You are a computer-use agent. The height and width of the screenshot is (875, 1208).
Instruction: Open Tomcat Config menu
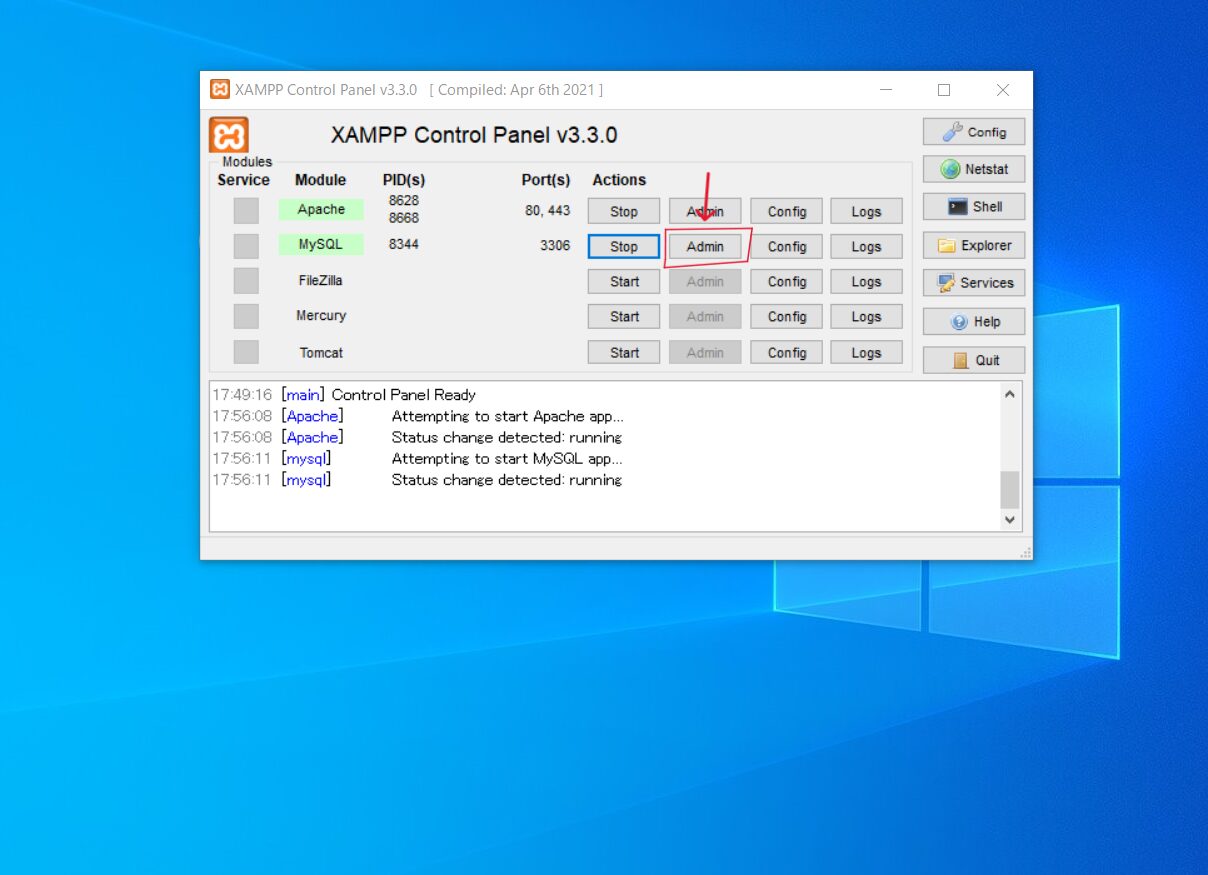(787, 352)
